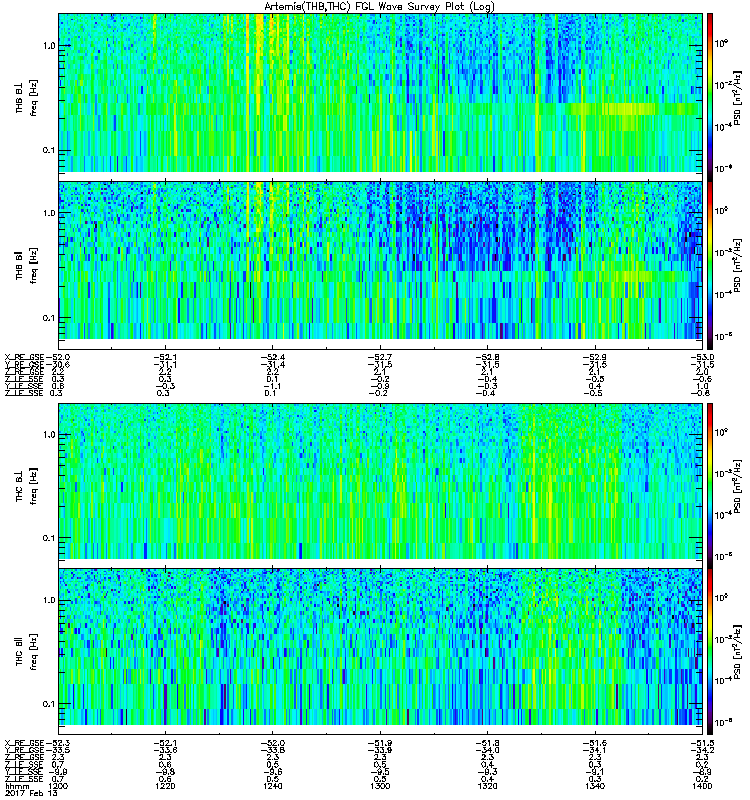Click the '0.1' frequency tick of THC B∥ panel

49,704
